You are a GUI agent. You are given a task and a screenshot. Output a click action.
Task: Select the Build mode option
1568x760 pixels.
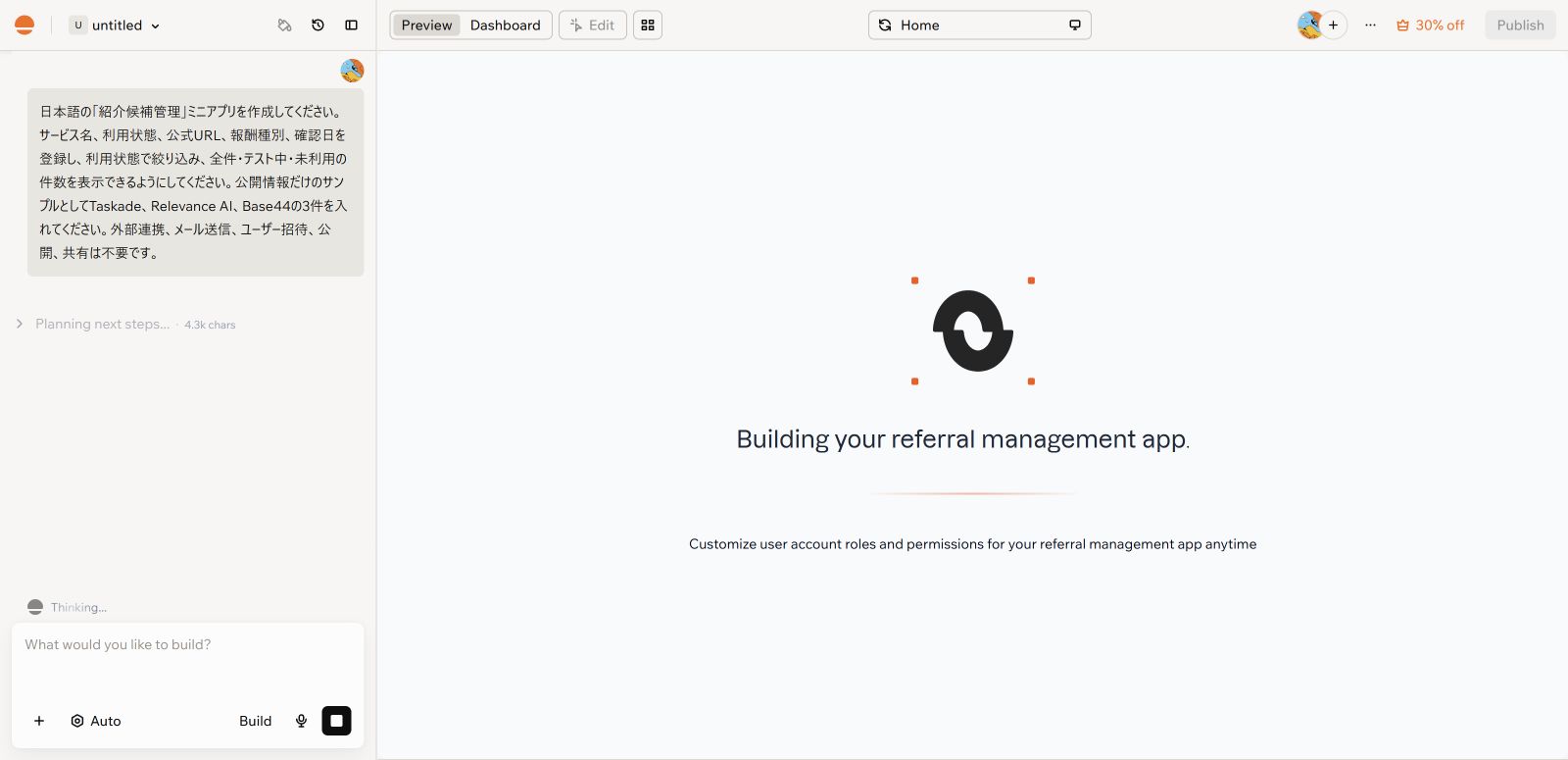255,721
